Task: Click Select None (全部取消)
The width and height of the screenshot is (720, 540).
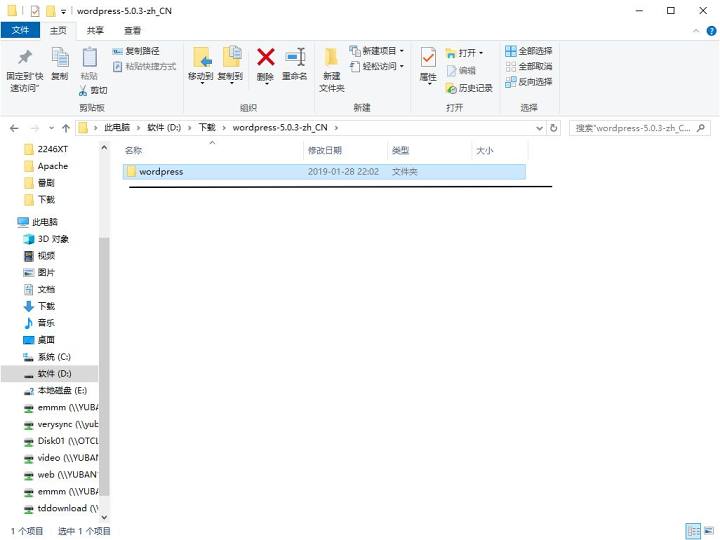Action: 529,67
